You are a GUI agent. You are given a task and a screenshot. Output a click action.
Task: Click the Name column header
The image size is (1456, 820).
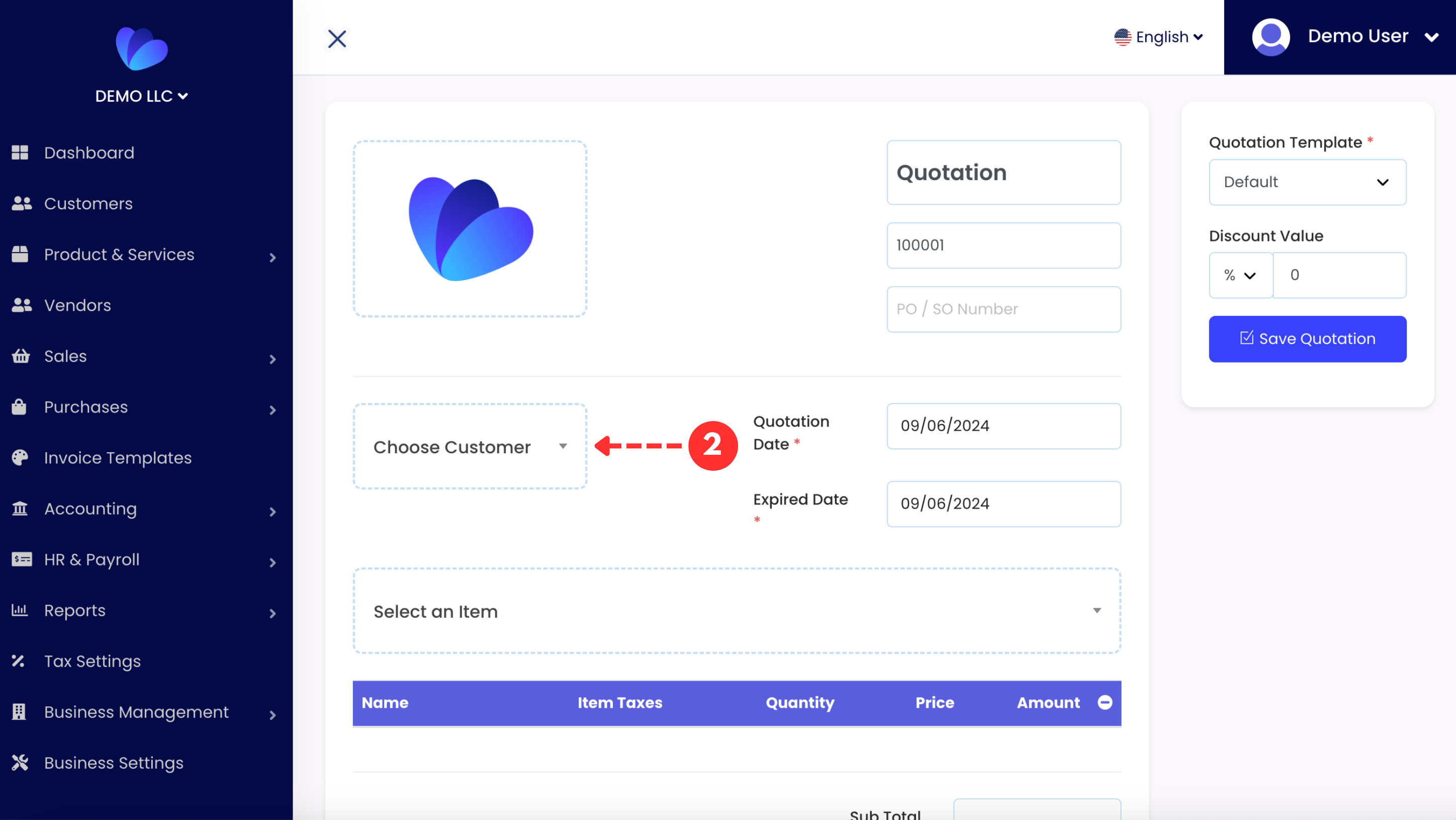pyautogui.click(x=385, y=702)
